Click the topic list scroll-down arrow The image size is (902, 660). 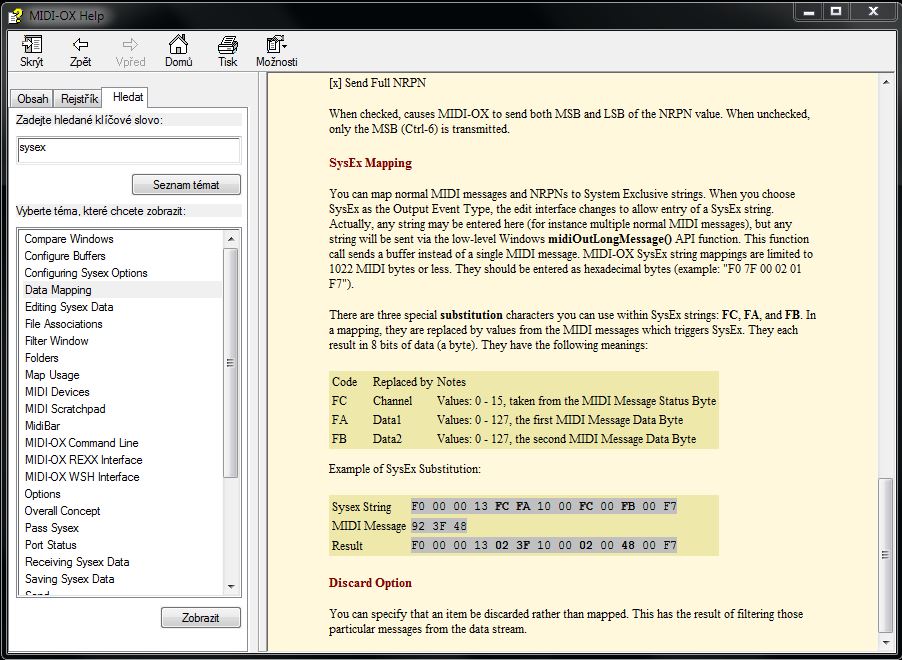click(231, 586)
